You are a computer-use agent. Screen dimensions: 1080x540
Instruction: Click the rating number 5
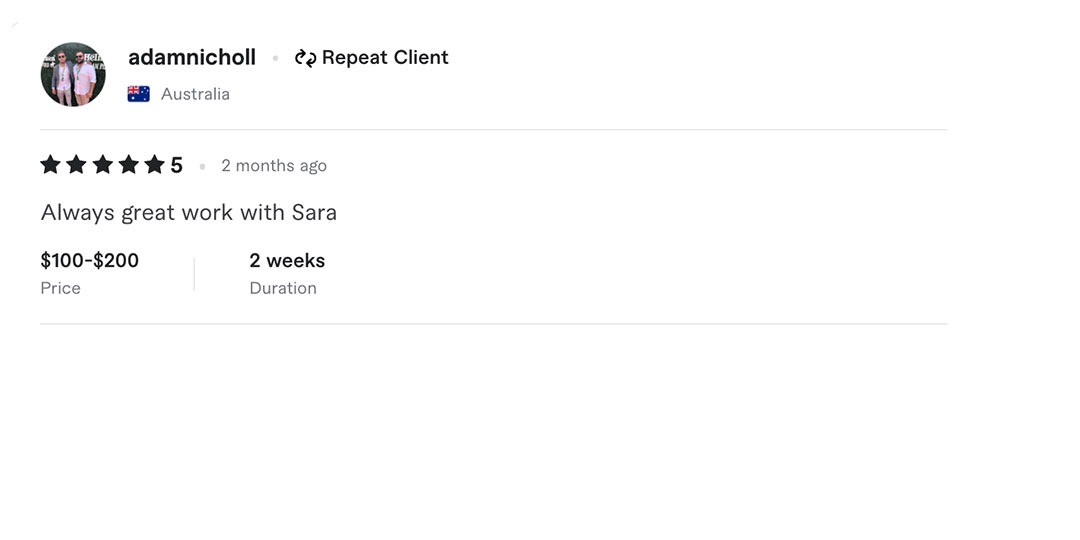tap(177, 165)
